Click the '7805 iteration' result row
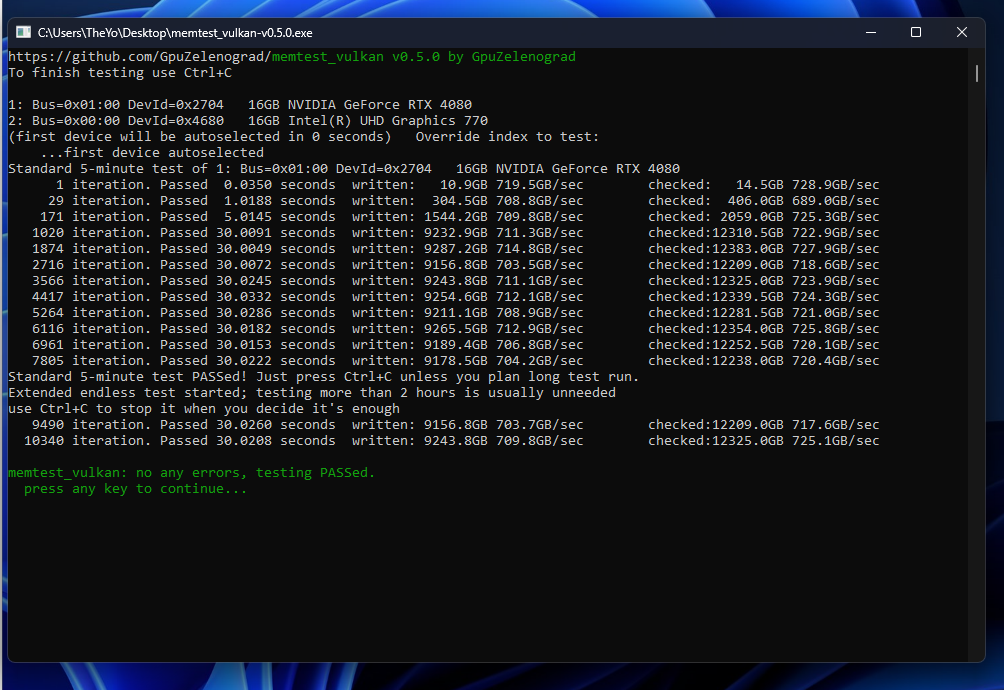The width and height of the screenshot is (1004, 690). (456, 360)
